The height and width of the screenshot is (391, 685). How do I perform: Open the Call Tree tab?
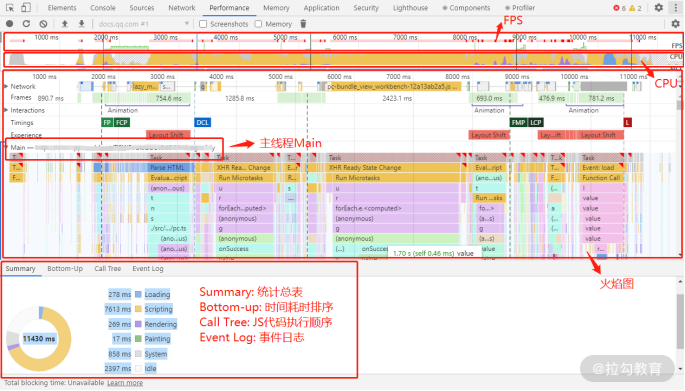[107, 268]
